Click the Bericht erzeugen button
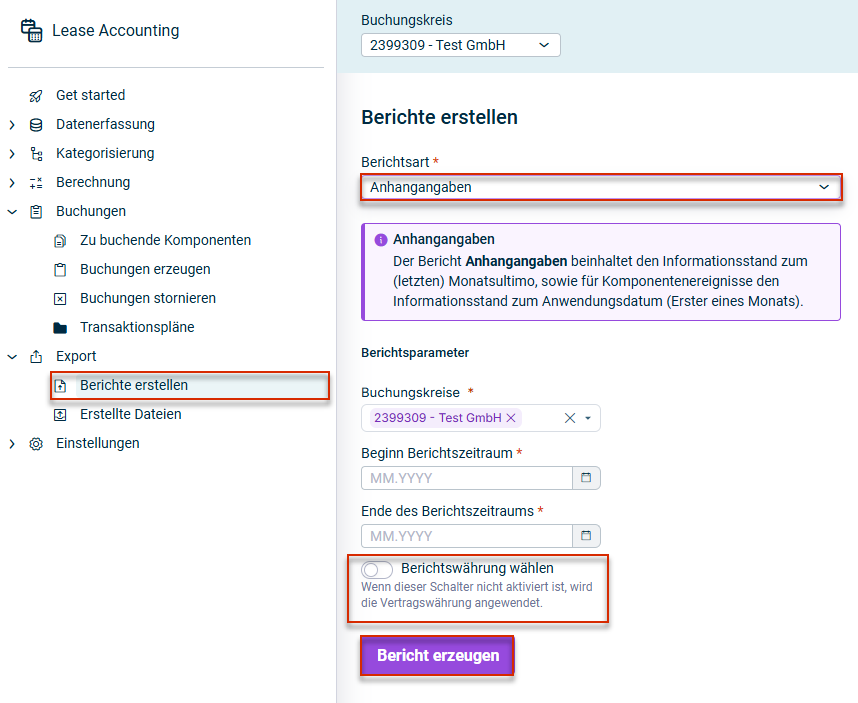858x703 pixels. click(x=437, y=656)
